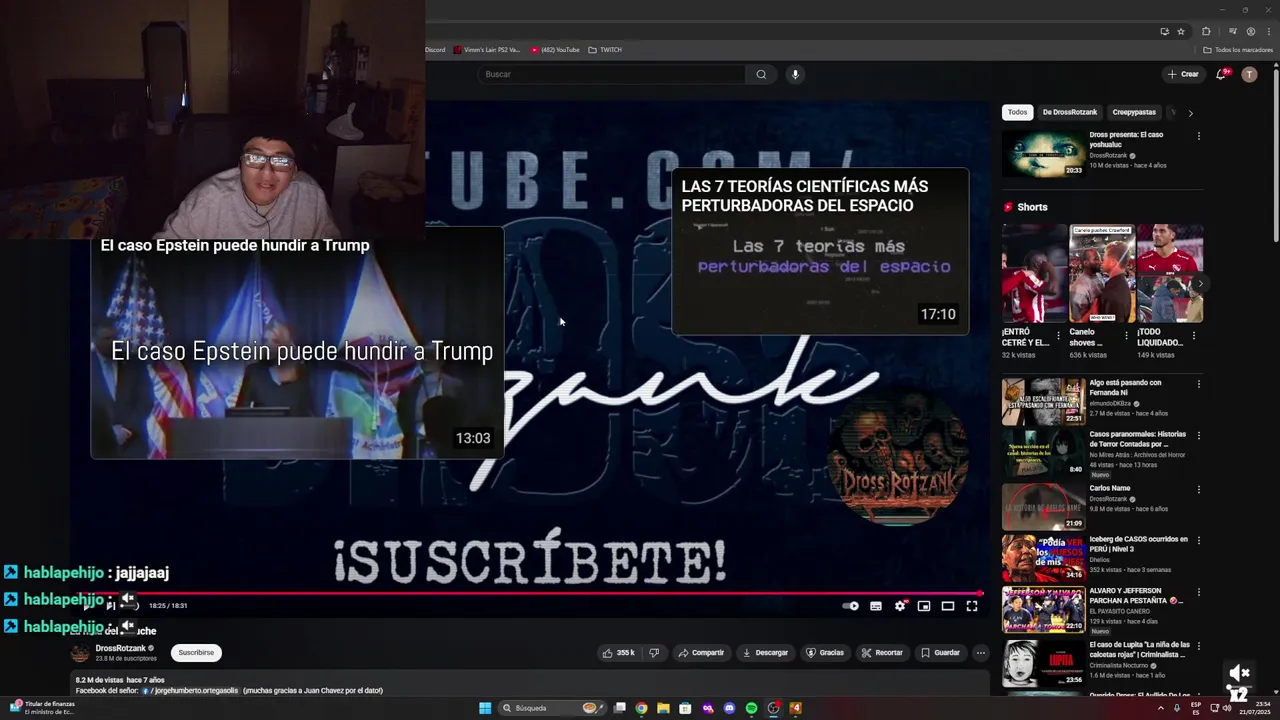Open Casos paranormales video title
This screenshot has width=1280, height=720.
pos(1138,439)
